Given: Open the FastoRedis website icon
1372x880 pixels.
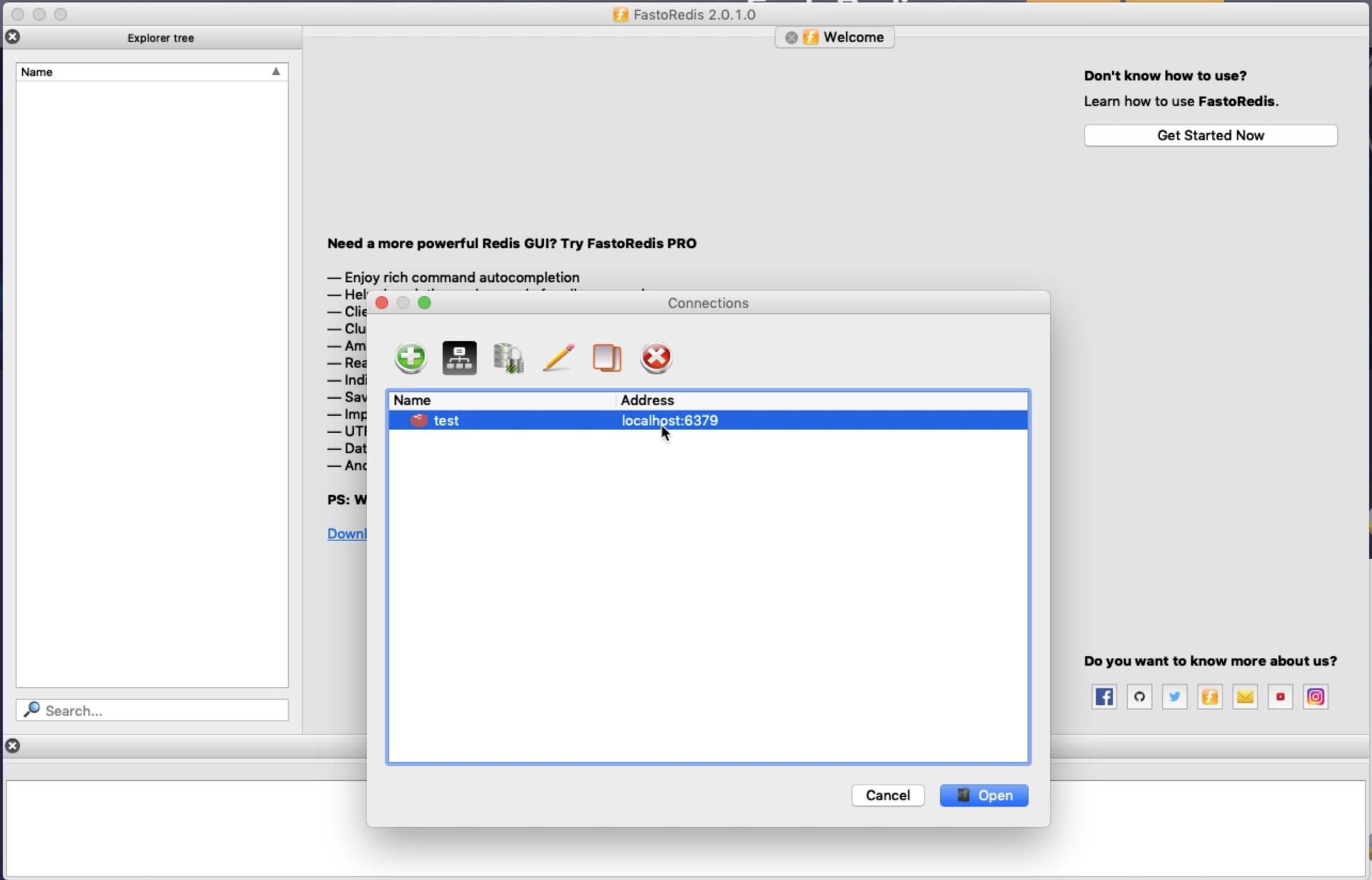Looking at the screenshot, I should [1210, 697].
